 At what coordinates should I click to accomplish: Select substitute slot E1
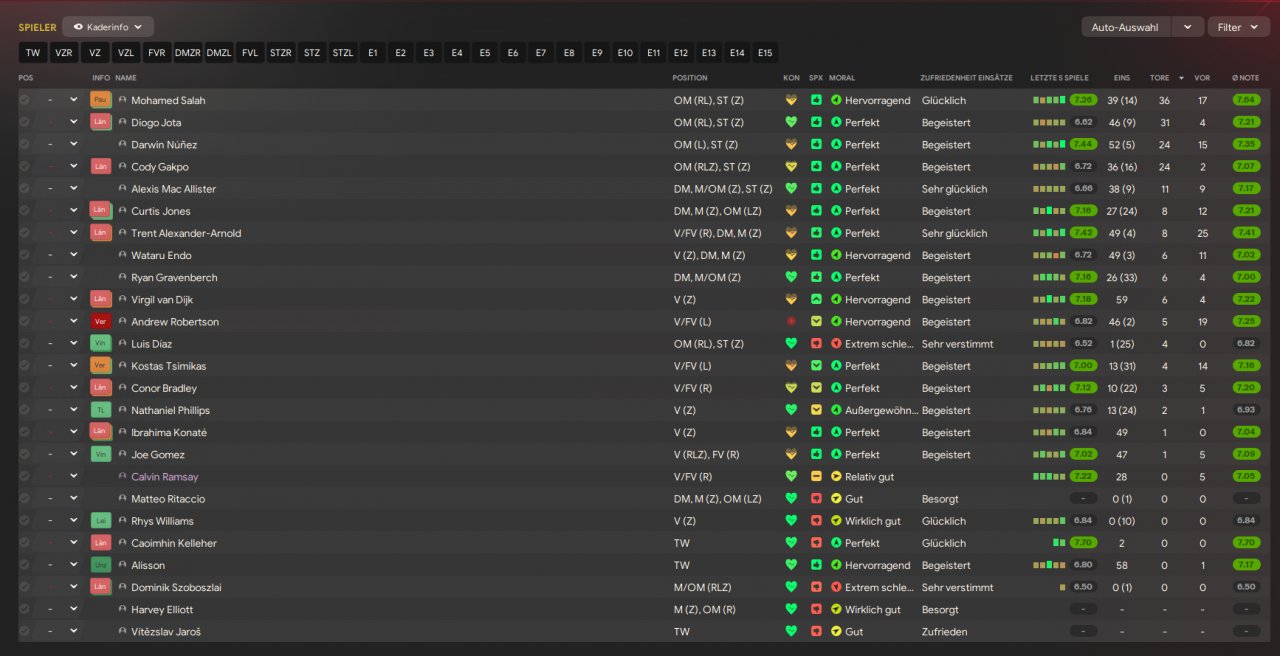click(373, 53)
